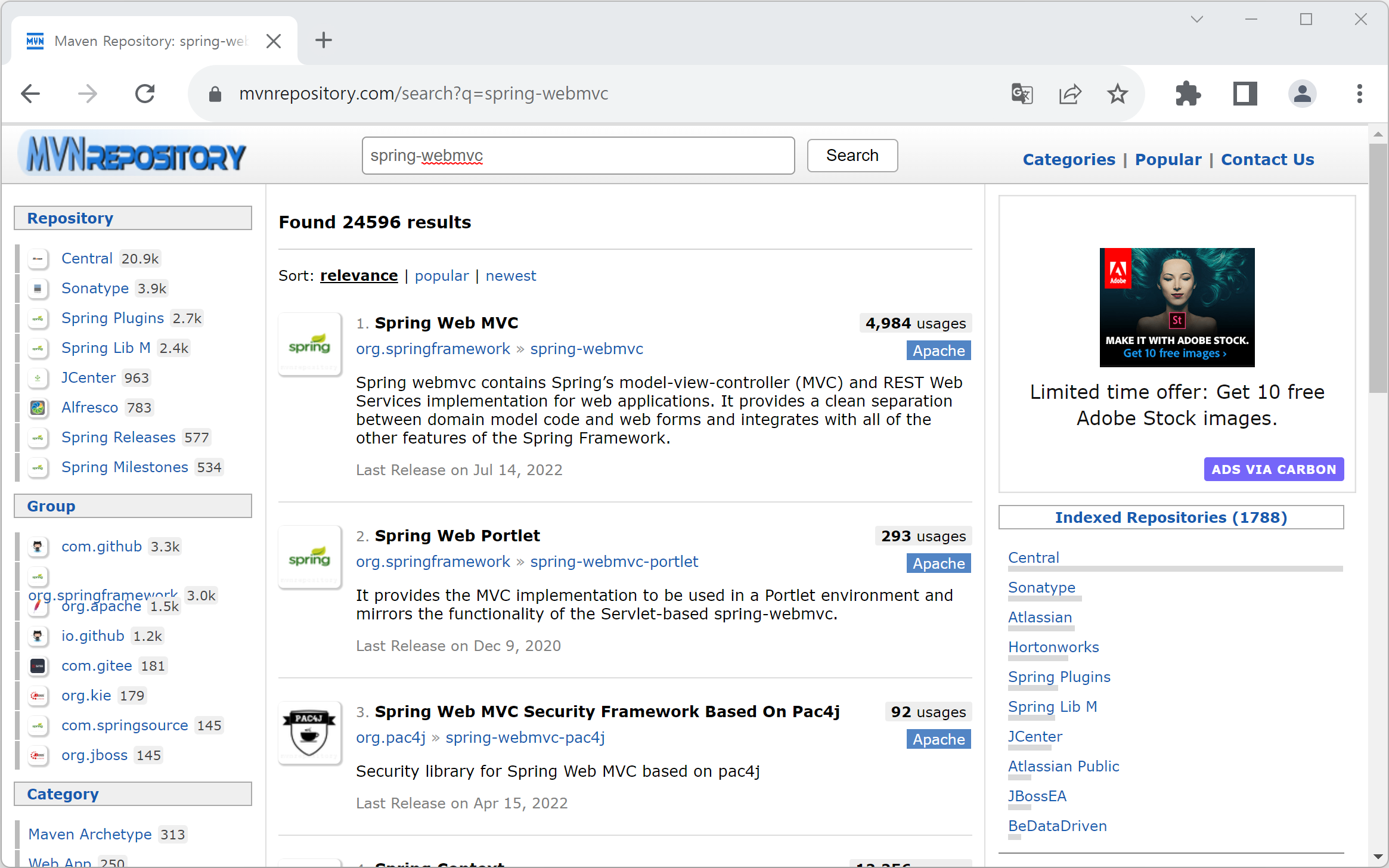Open the spring-webmvc artifact link
Viewport: 1389px width, 868px height.
(x=586, y=349)
